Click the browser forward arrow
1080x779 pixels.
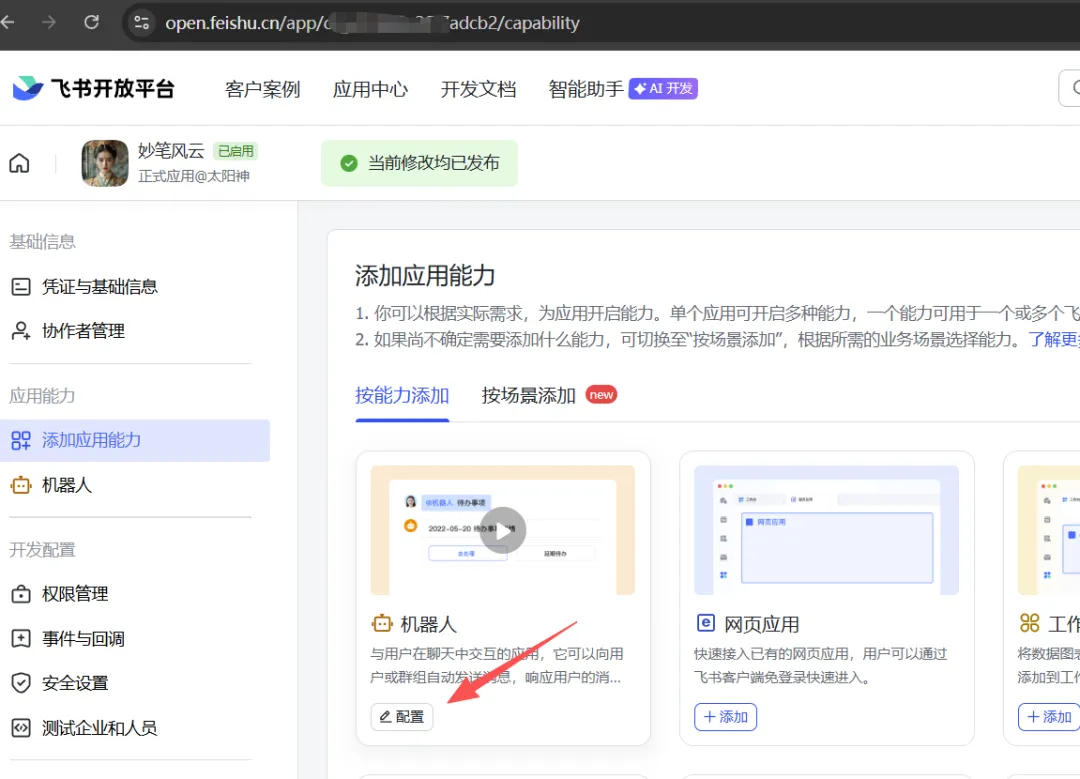(49, 22)
